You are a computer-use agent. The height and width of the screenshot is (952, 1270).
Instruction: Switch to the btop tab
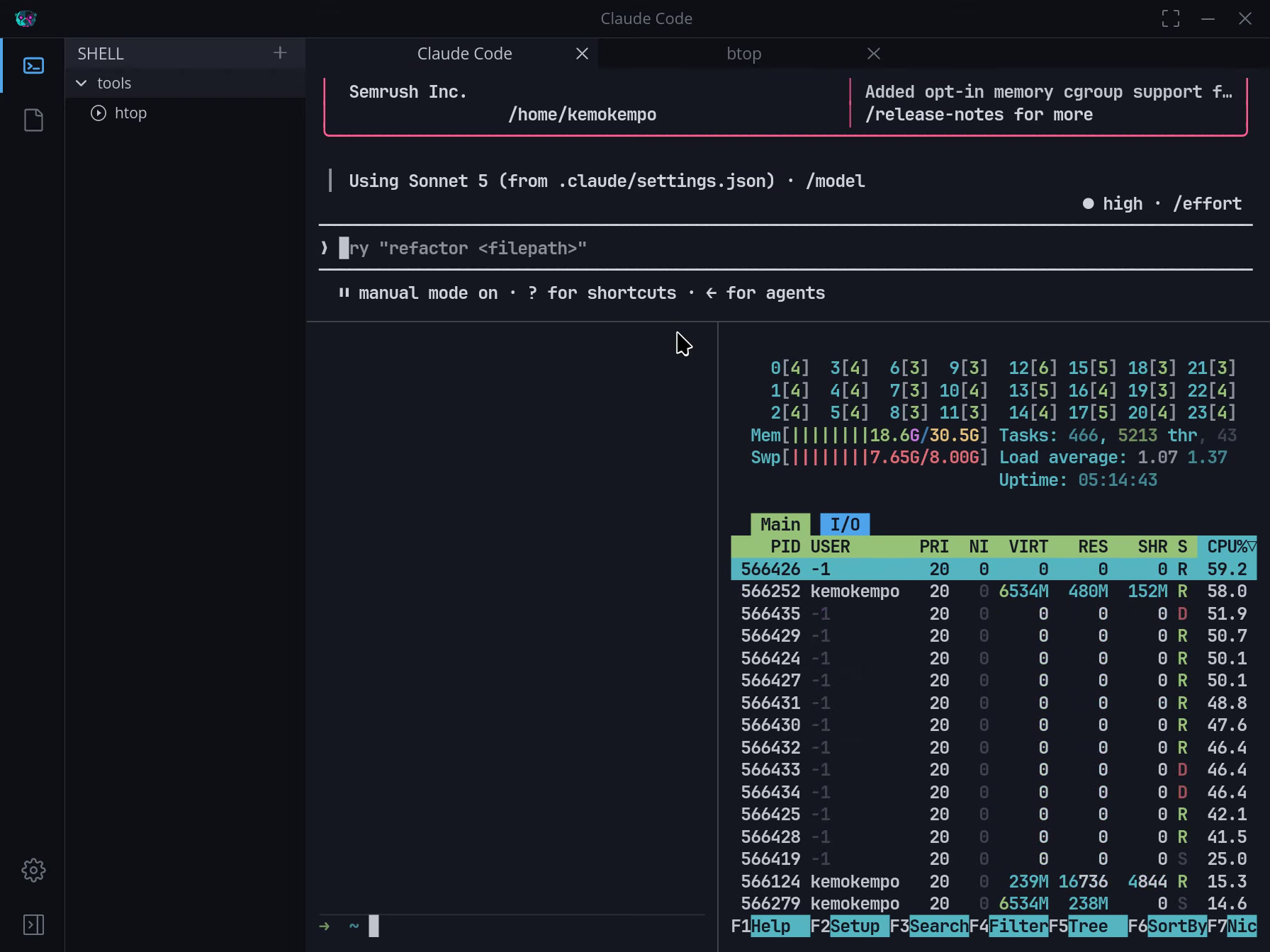click(x=744, y=54)
